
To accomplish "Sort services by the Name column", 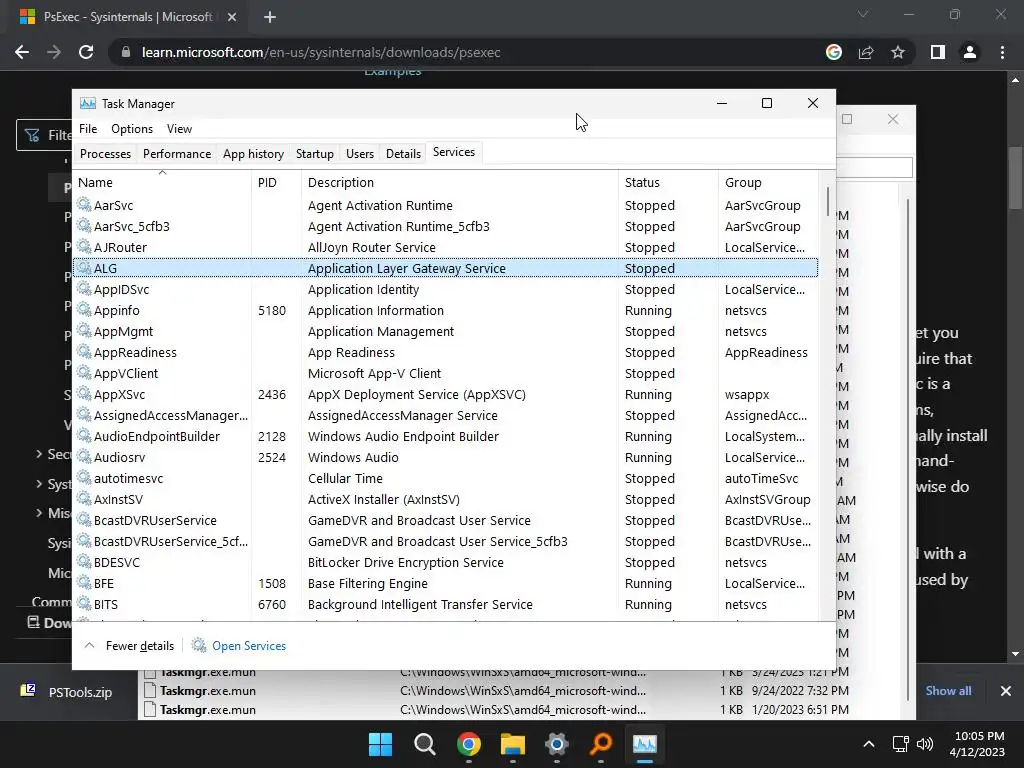I will 162,182.
